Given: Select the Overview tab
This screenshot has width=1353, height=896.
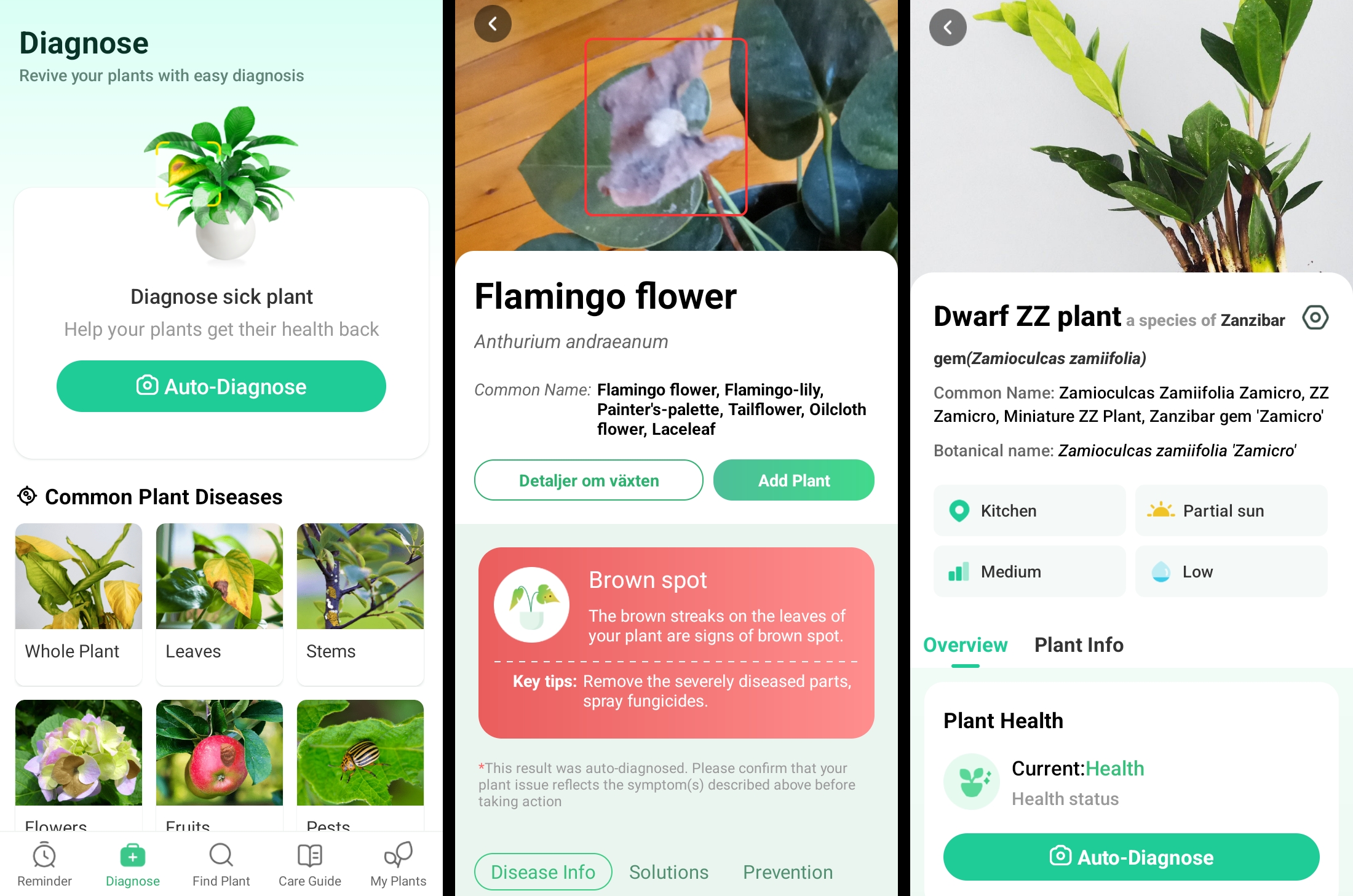Looking at the screenshot, I should 965,644.
